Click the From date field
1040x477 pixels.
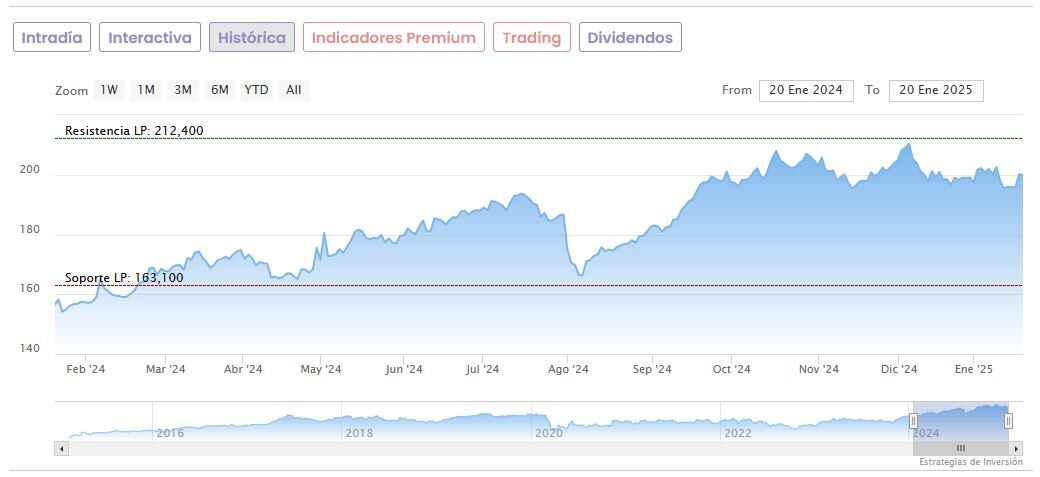tap(806, 90)
